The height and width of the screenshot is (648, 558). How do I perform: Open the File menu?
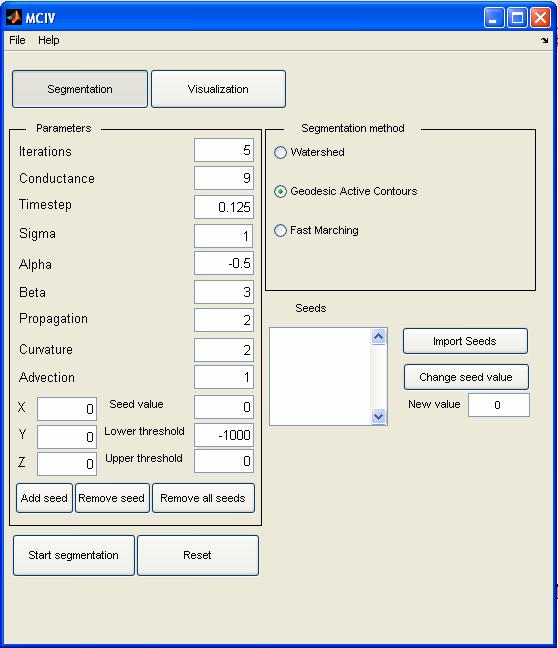[x=17, y=40]
